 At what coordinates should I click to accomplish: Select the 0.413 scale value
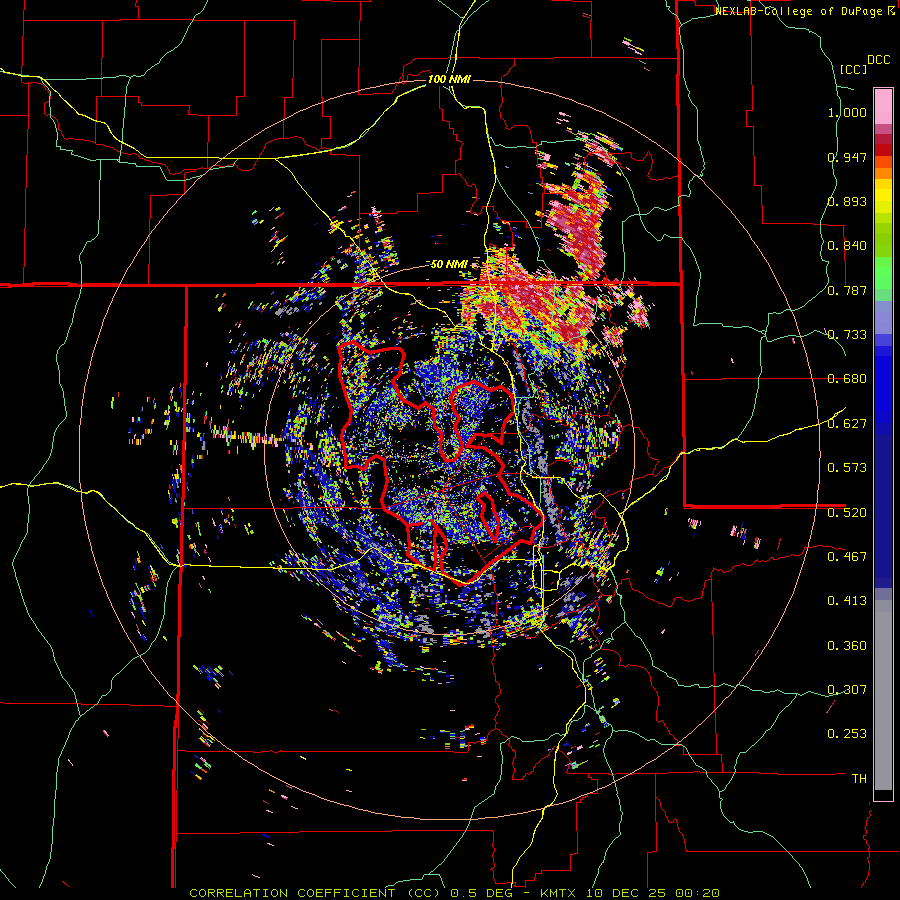point(847,601)
